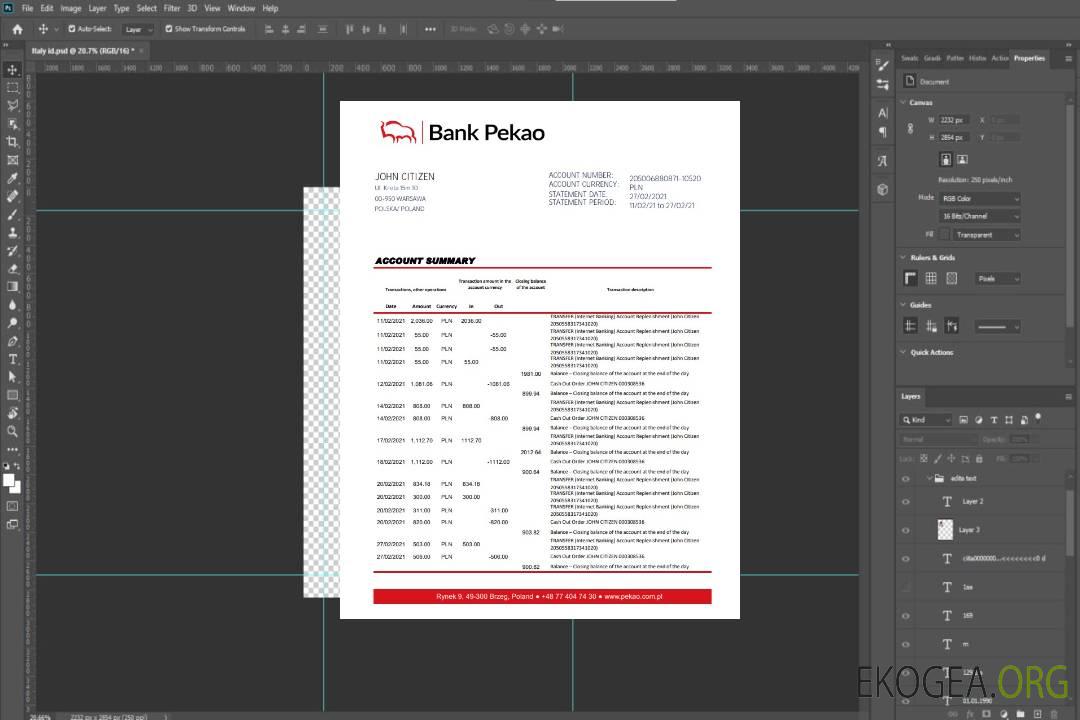Select the Clone Stamp tool
Screen dimensions: 1080x720
(x=12, y=233)
